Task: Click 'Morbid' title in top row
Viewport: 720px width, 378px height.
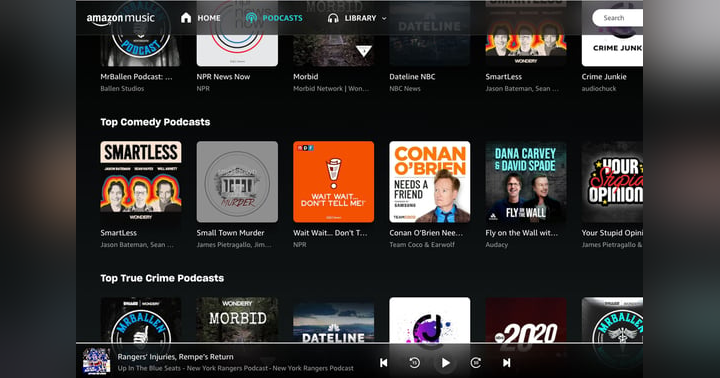Action: [x=306, y=77]
